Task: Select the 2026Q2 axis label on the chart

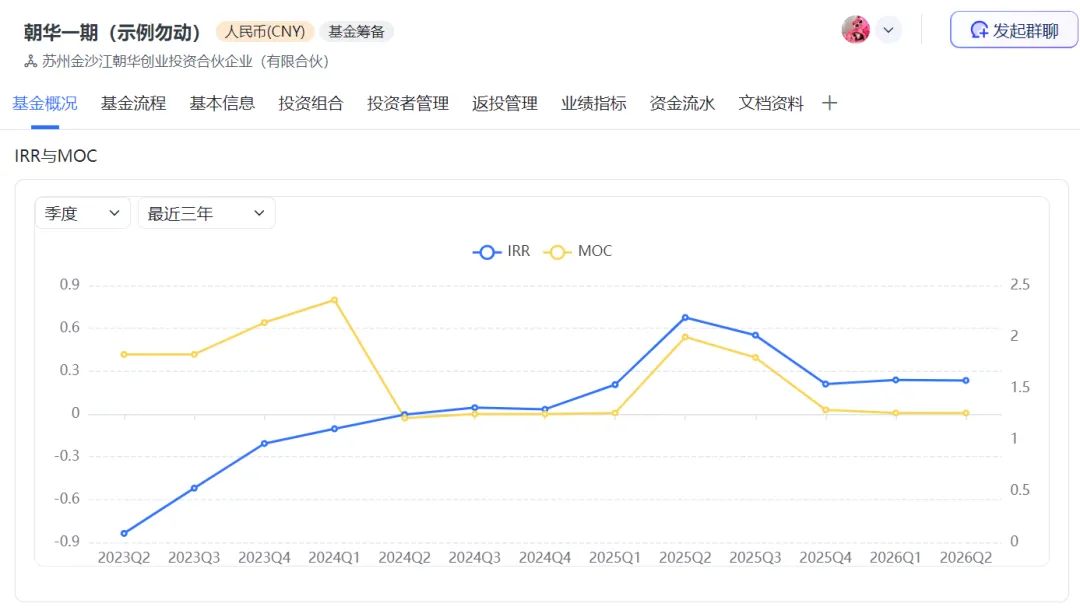Action: pos(964,557)
